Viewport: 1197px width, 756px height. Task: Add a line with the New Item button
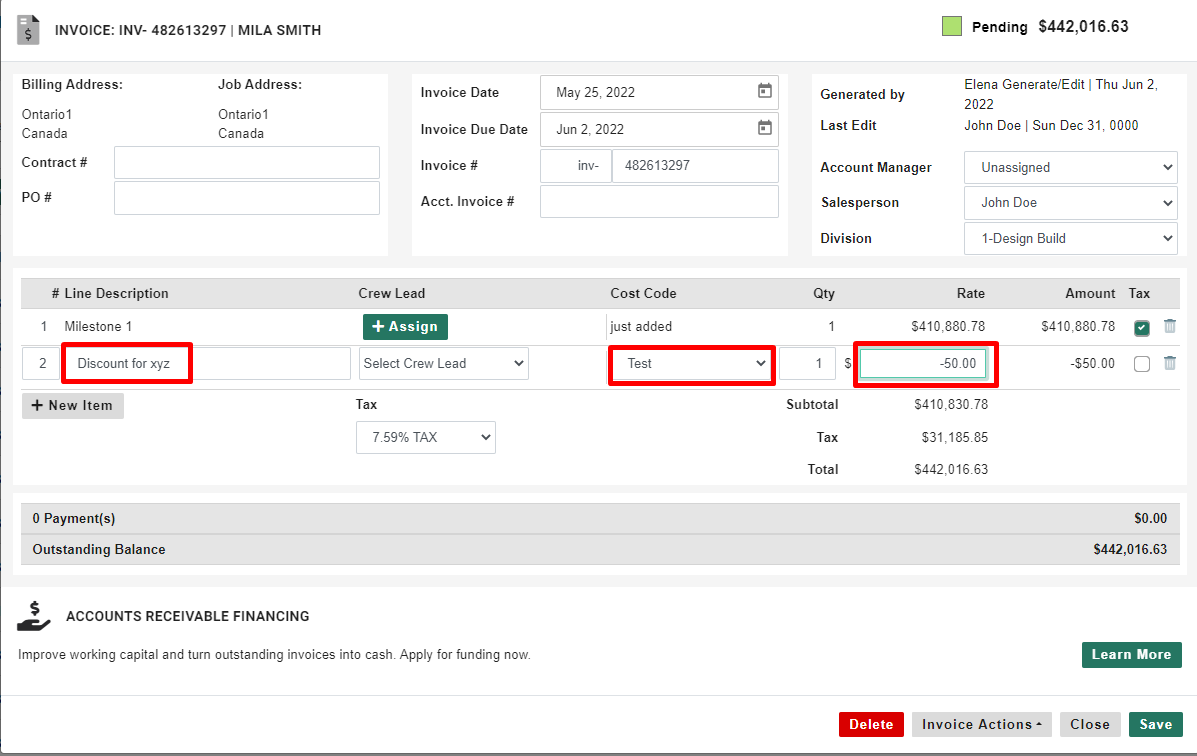pos(72,405)
